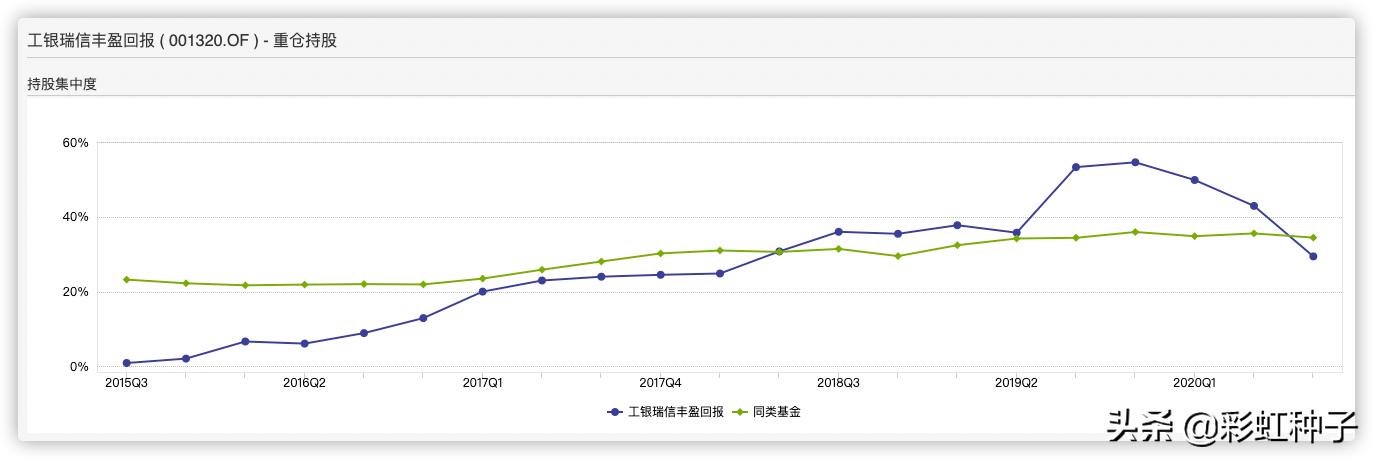The height and width of the screenshot is (459, 1373).
Task: Select the blue data point at 2015Q3
Action: [x=126, y=363]
